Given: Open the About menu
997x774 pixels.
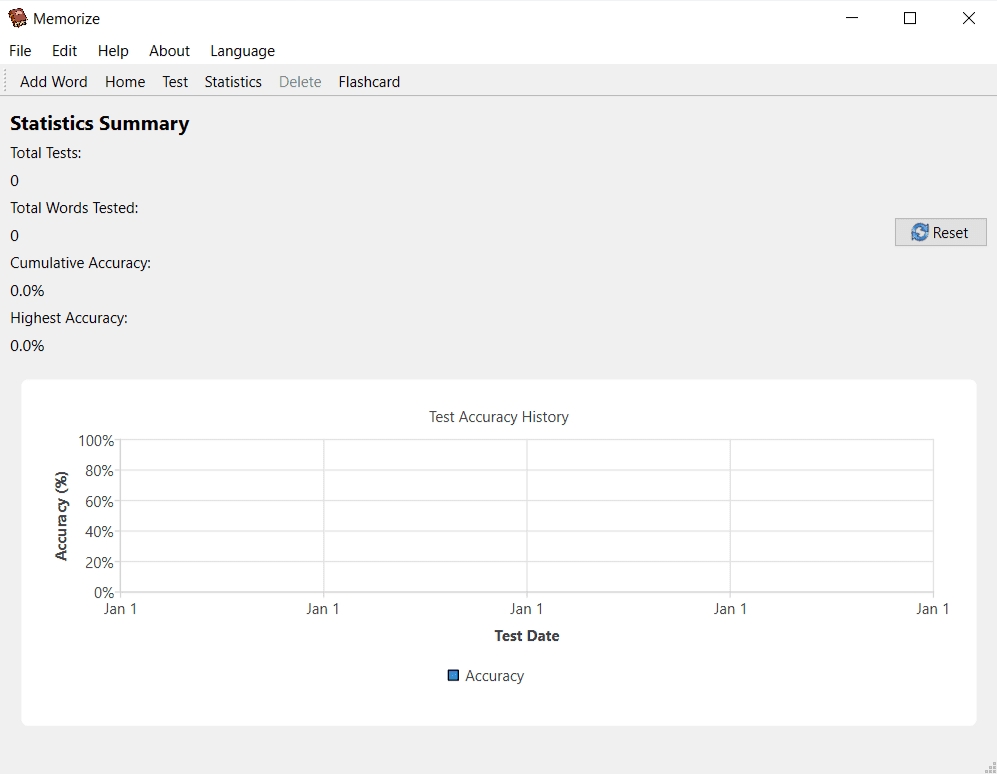Looking at the screenshot, I should [x=169, y=51].
